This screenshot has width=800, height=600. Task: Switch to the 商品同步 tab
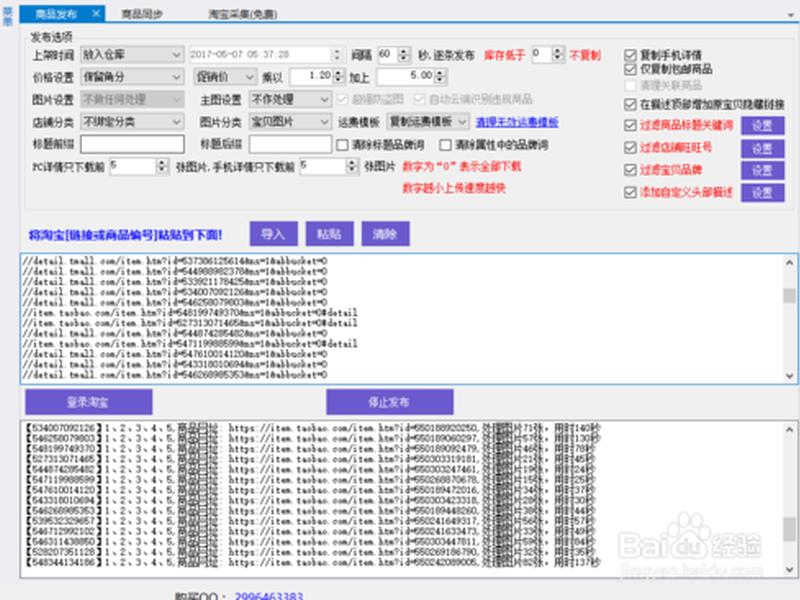pyautogui.click(x=142, y=14)
